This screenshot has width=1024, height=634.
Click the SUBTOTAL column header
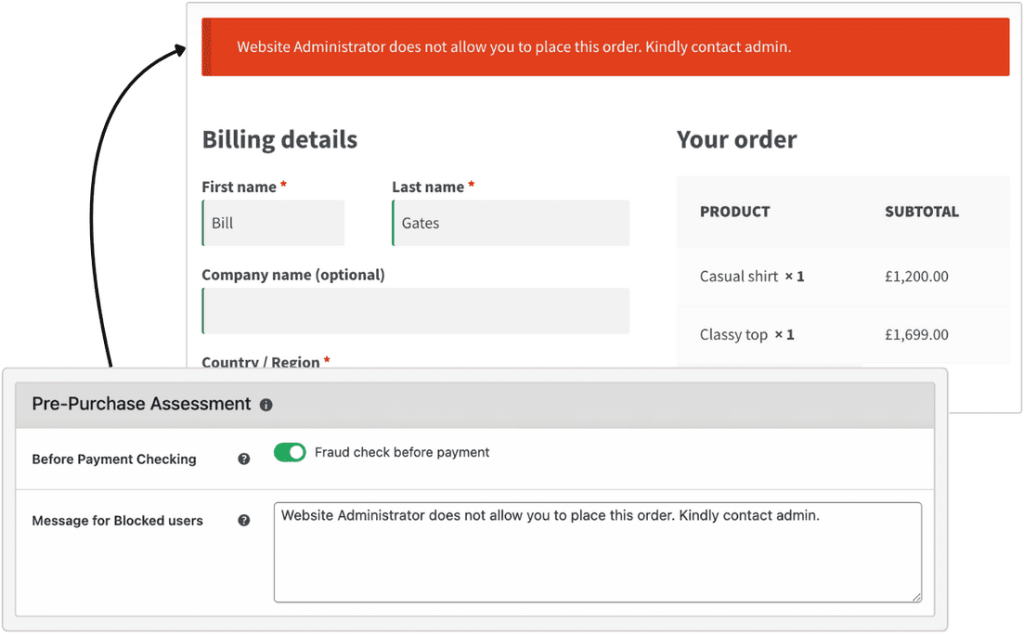click(x=921, y=212)
